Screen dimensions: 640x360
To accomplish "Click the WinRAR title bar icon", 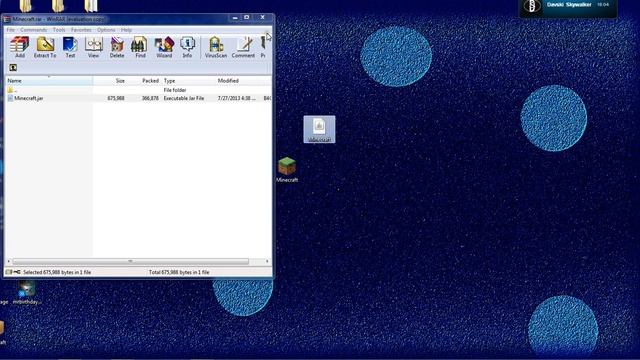I will 7,19.
